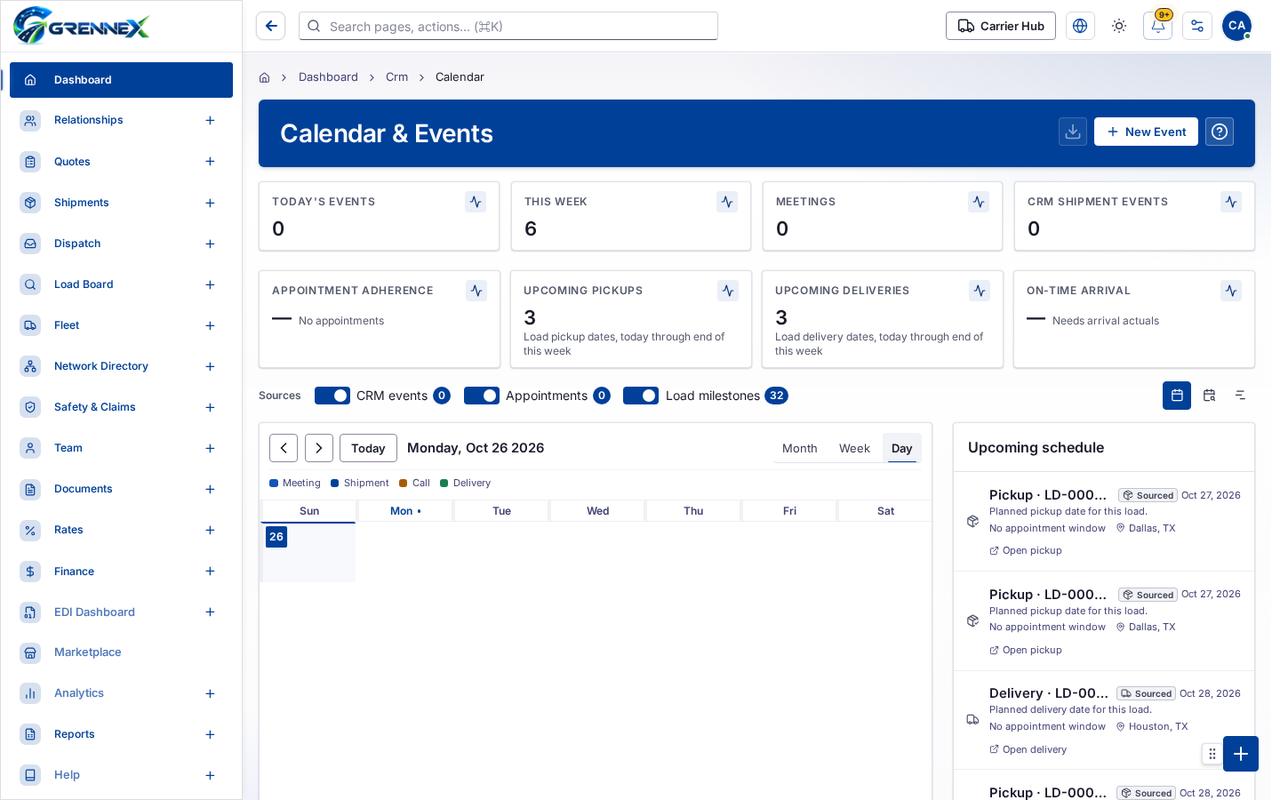Image resolution: width=1280 pixels, height=800 pixels.
Task: Click the On-Time Arrival activity icon
Action: (1231, 291)
